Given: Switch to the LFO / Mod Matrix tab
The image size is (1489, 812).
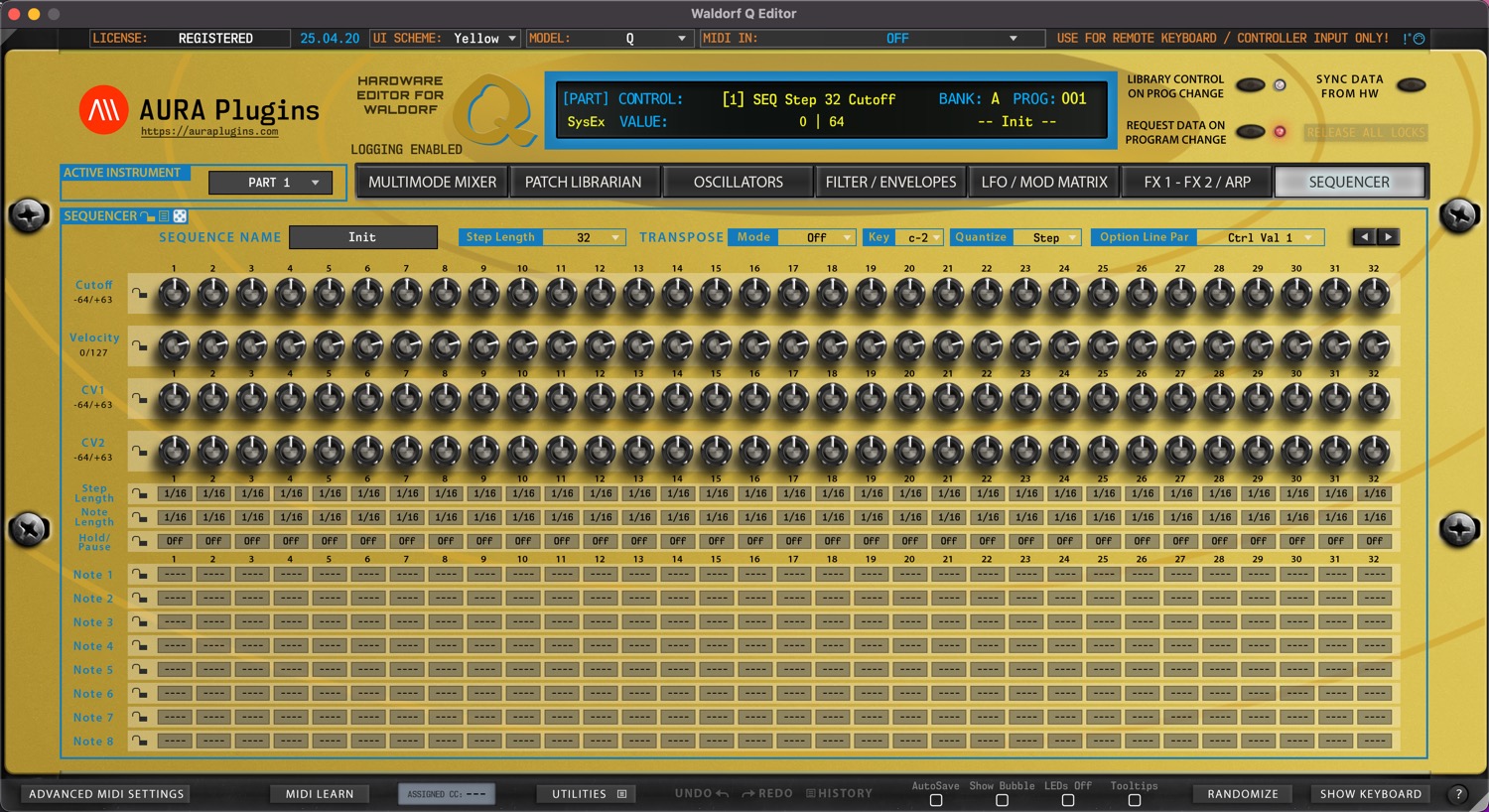Looking at the screenshot, I should (1044, 183).
